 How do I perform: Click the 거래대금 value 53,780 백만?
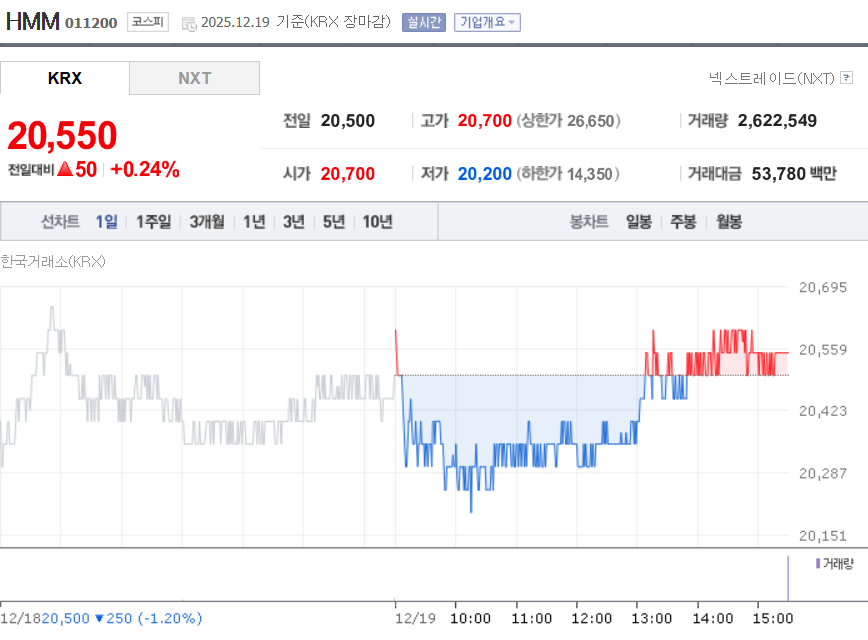[794, 174]
